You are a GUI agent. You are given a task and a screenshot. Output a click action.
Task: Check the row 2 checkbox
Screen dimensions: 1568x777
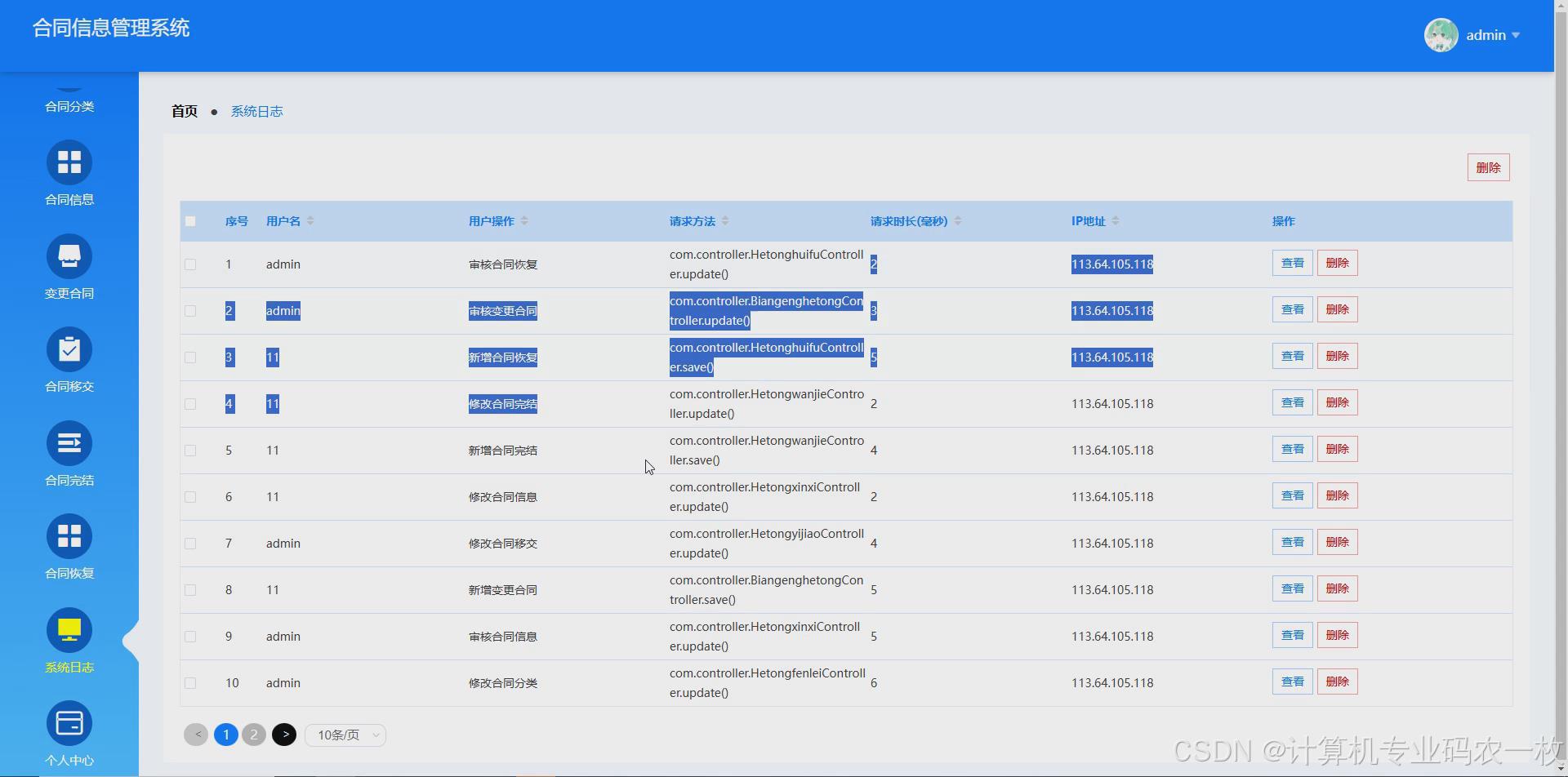(190, 311)
